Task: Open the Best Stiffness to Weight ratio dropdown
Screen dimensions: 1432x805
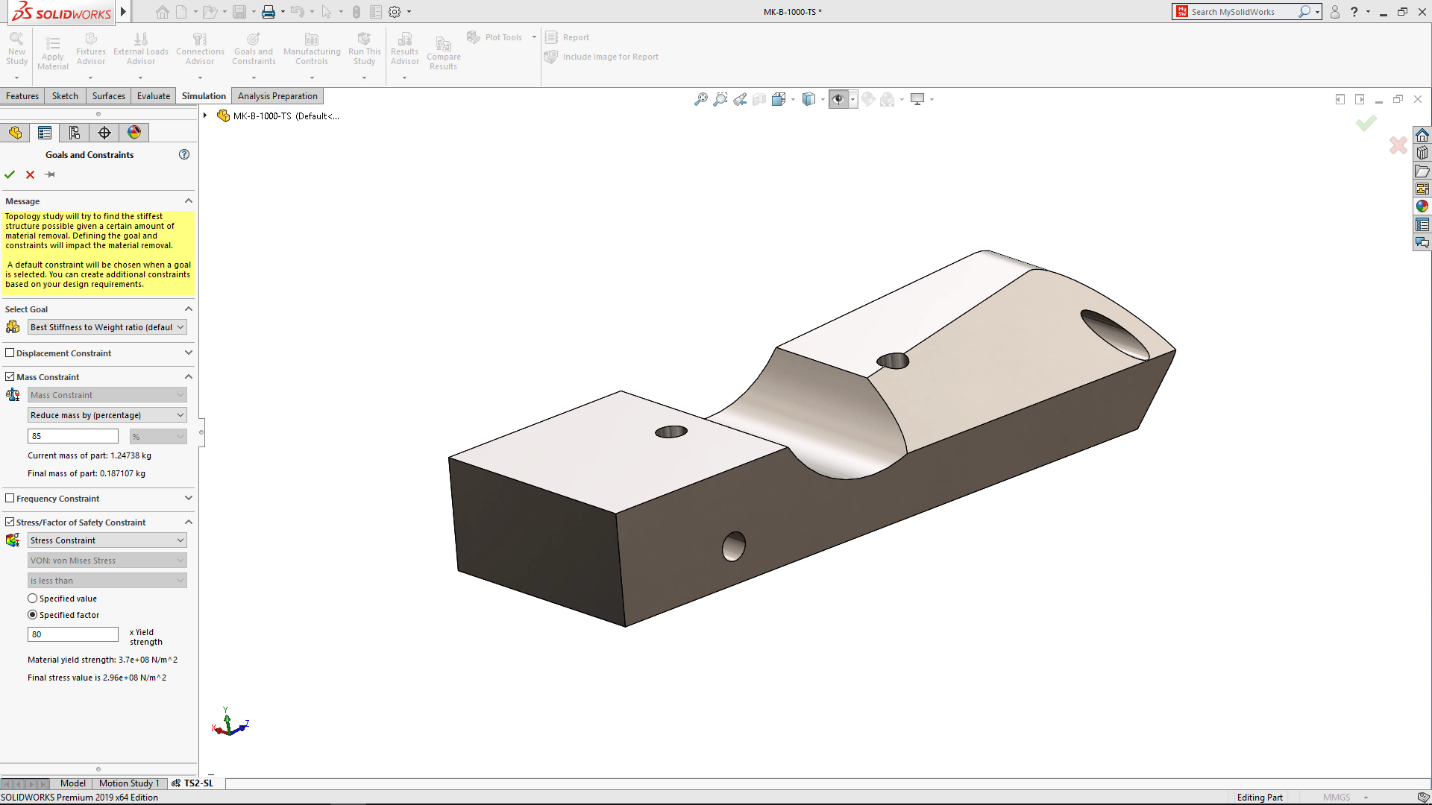Action: coord(106,327)
